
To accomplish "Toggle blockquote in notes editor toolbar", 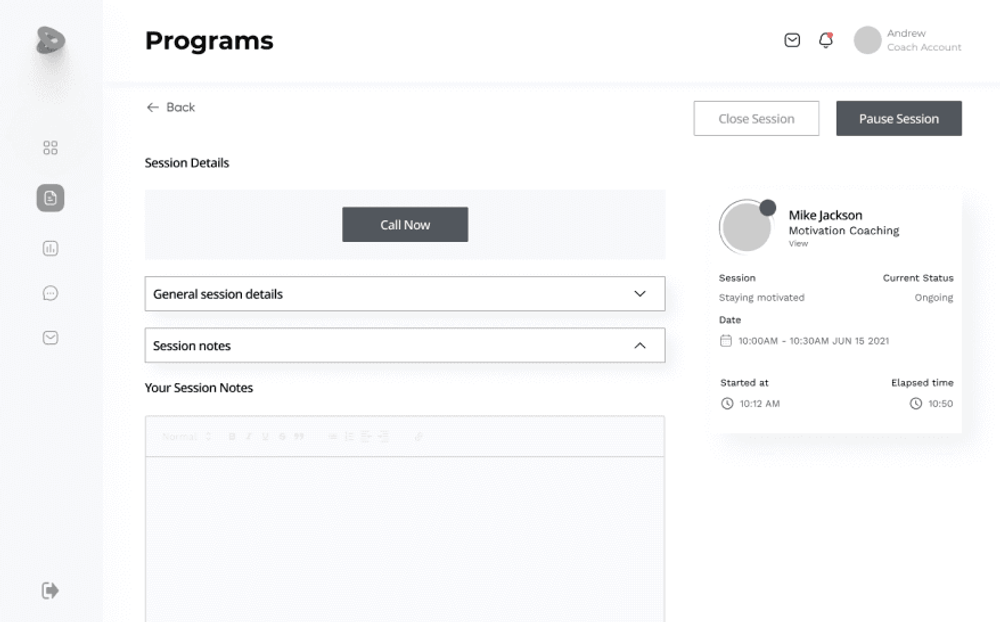I will (x=298, y=436).
